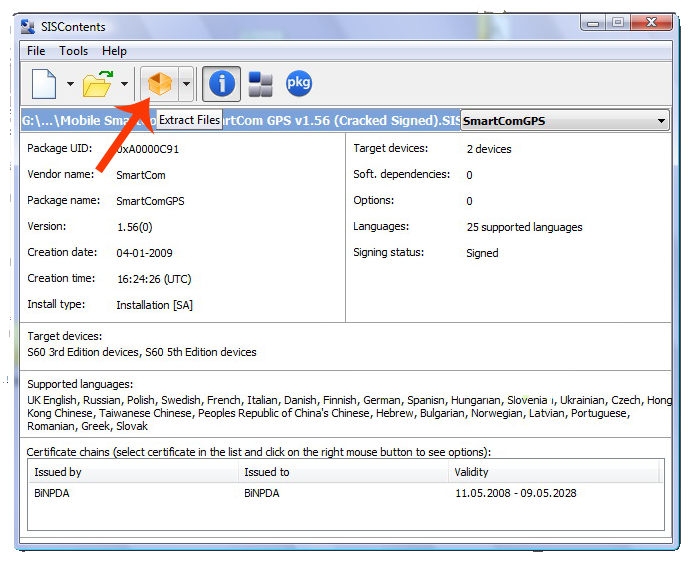Open the Tools menu
This screenshot has height=564, width=696.
click(x=74, y=51)
